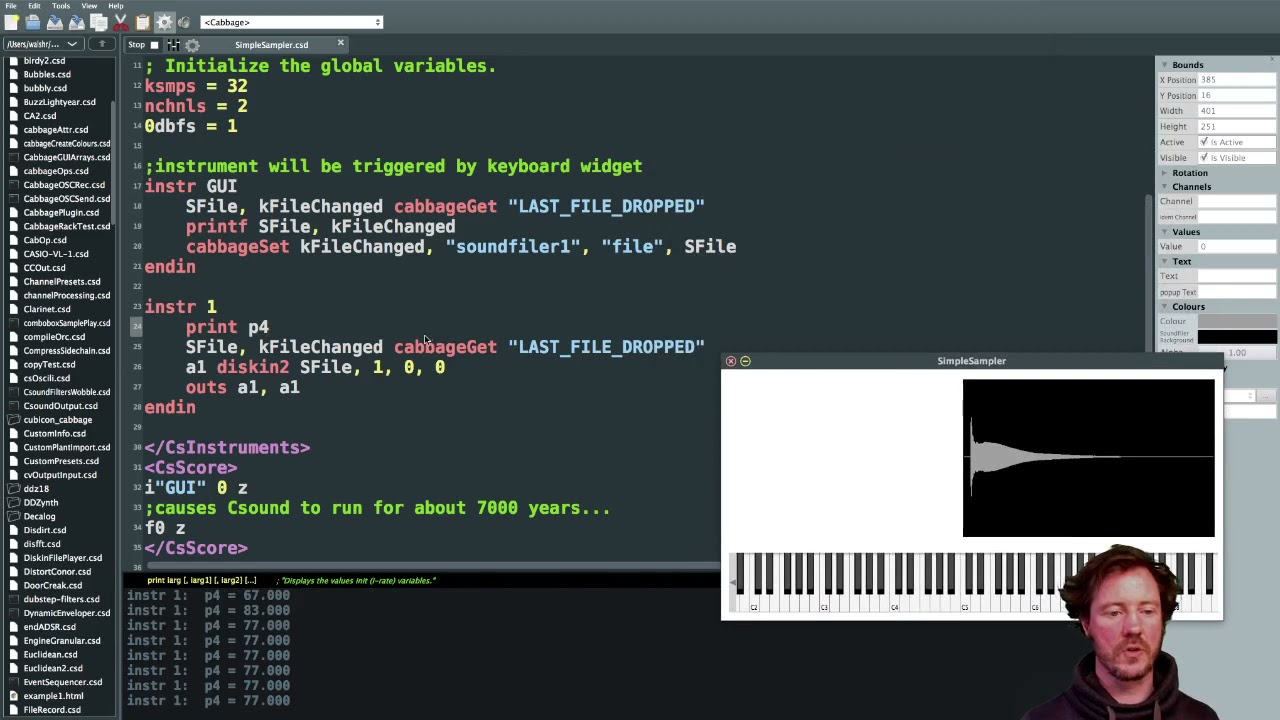The image size is (1280, 720).
Task: Click the X Position field showing 385
Action: (x=1237, y=80)
